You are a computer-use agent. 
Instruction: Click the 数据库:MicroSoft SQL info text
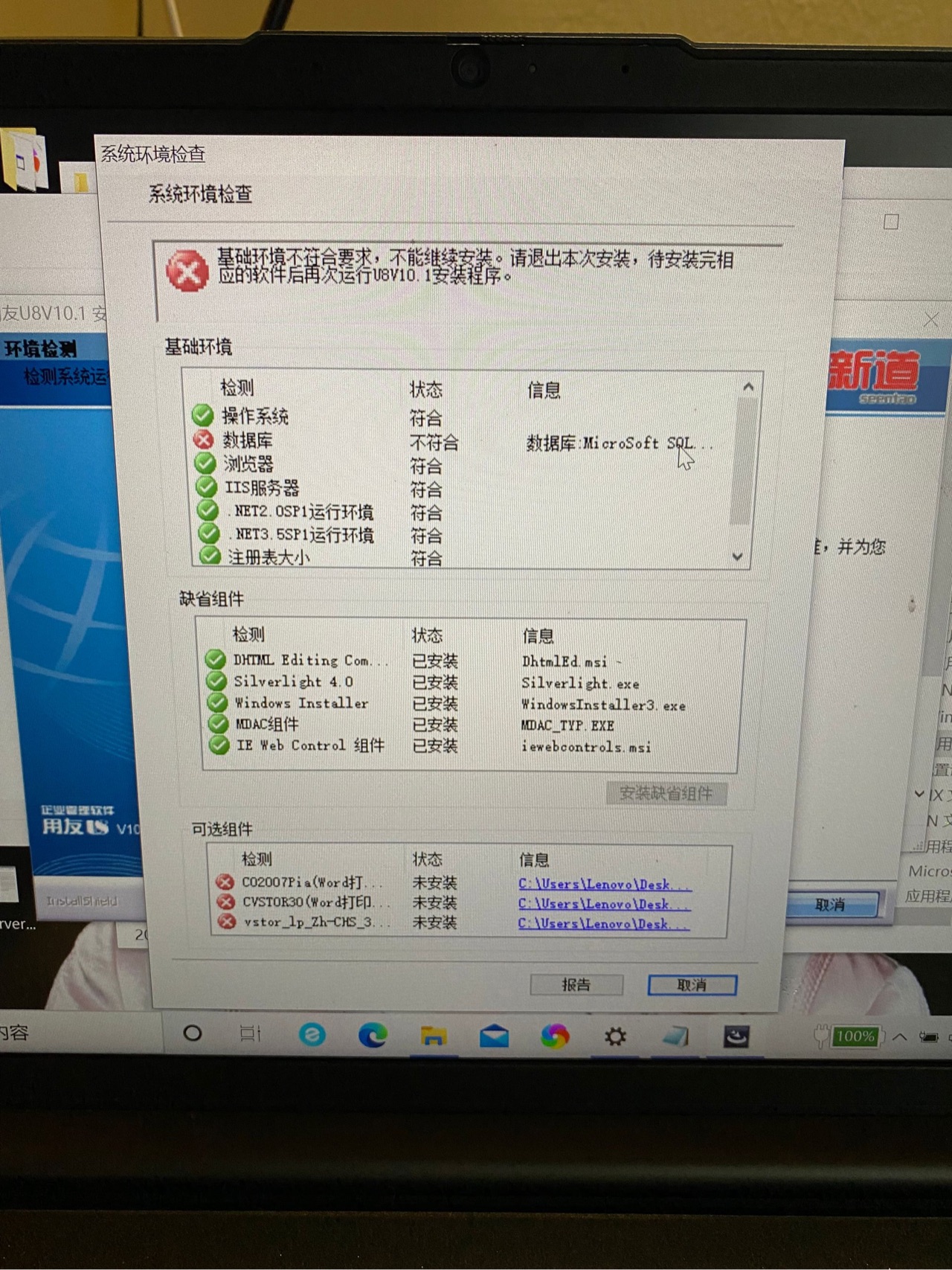[x=619, y=443]
